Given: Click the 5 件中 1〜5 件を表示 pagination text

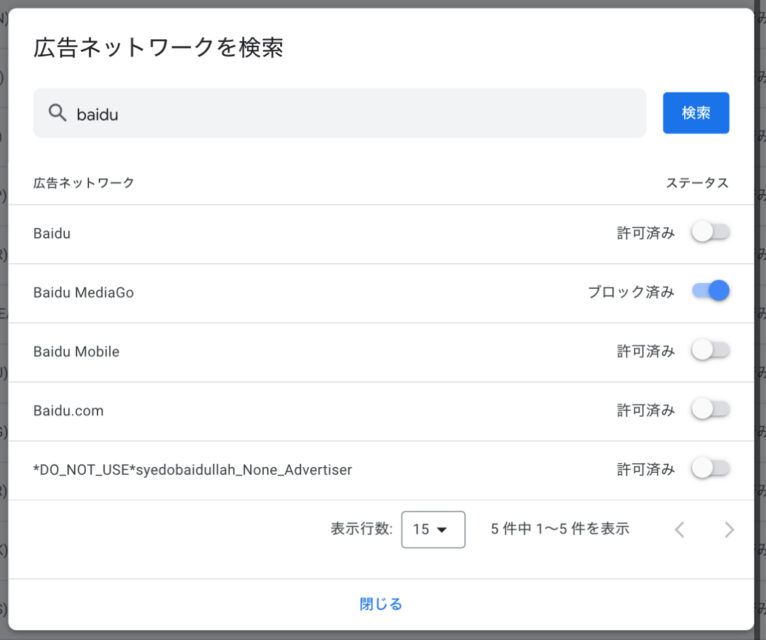Looking at the screenshot, I should click(560, 529).
